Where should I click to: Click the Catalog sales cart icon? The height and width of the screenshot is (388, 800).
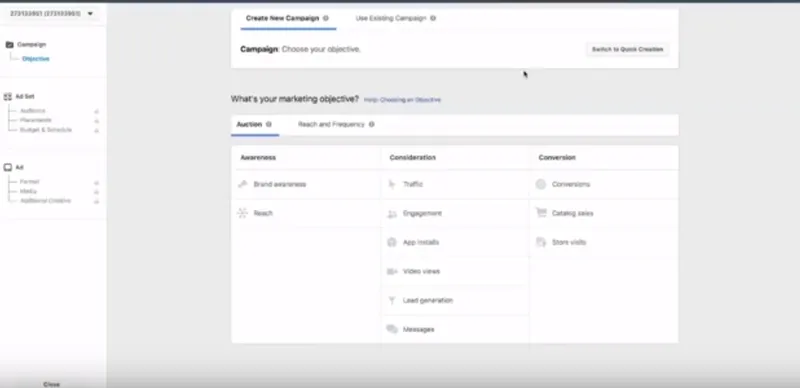pyautogui.click(x=541, y=213)
